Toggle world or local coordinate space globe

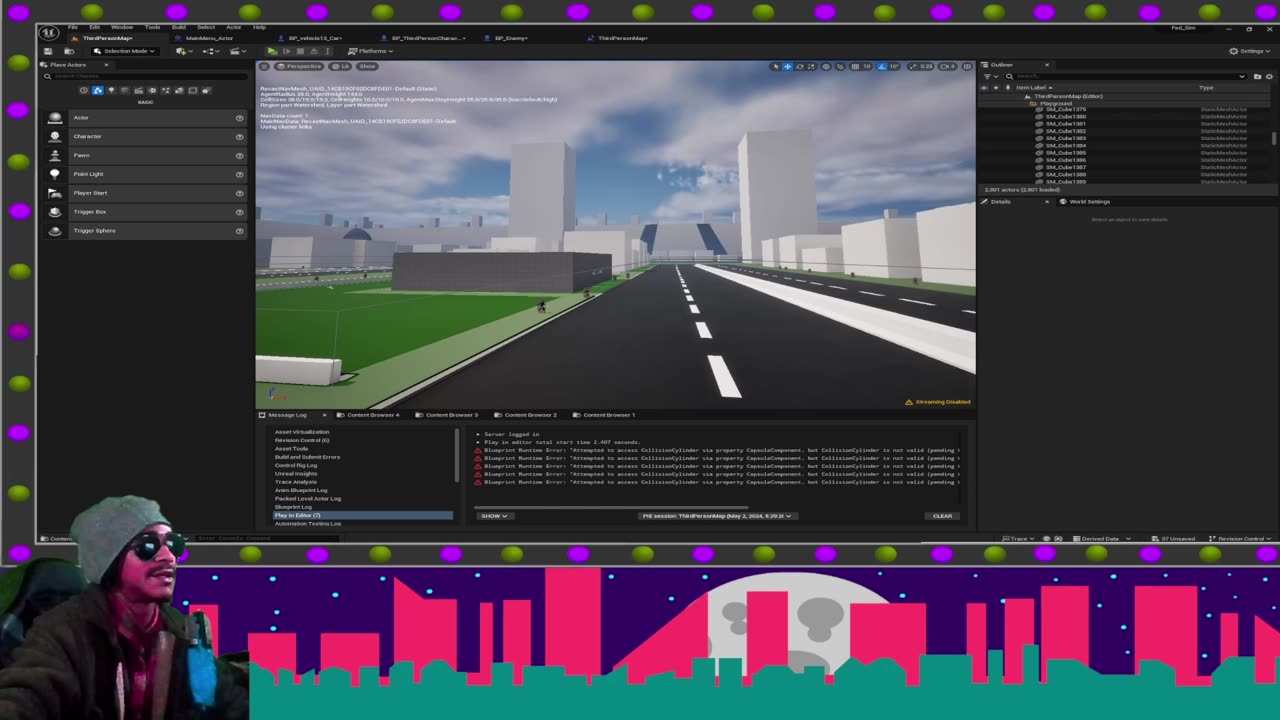[x=826, y=66]
